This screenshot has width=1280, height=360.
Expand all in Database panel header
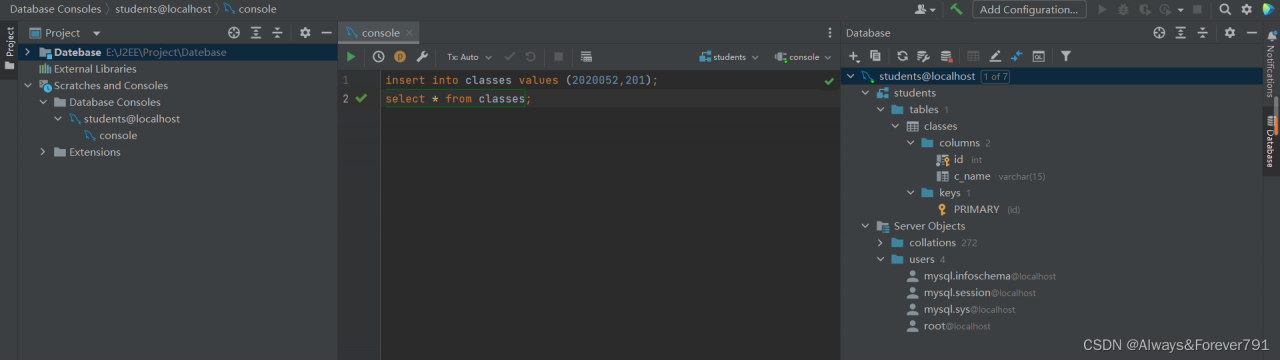(x=1181, y=33)
